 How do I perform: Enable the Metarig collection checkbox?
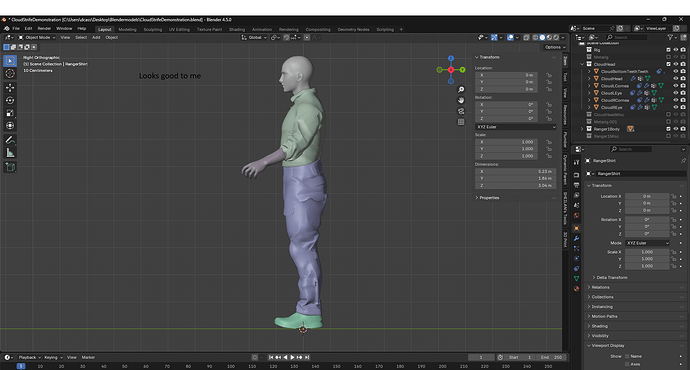(668, 57)
